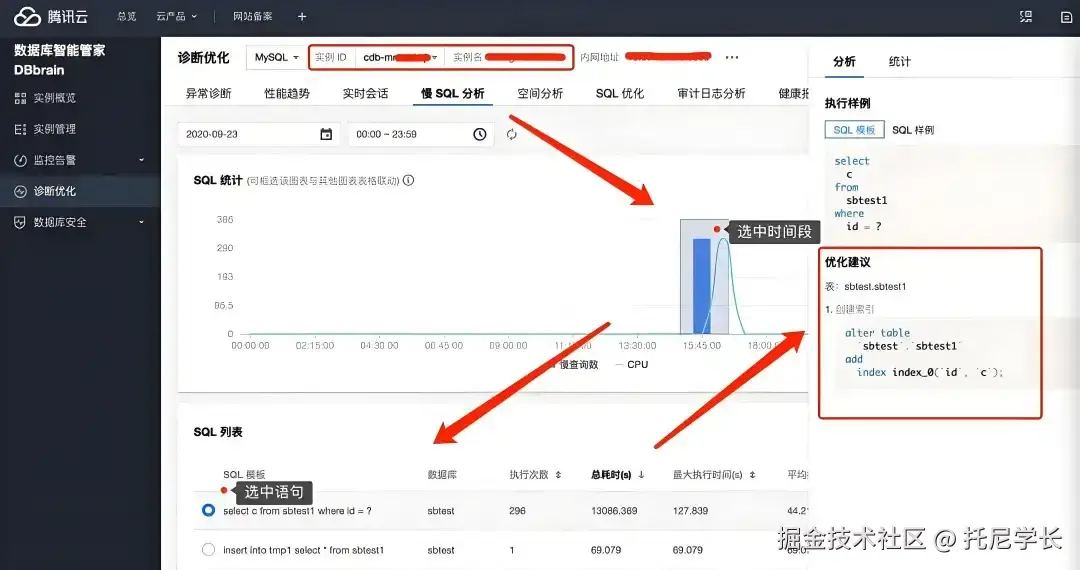
Task: Open 实例概览 in sidebar
Action: (54, 98)
